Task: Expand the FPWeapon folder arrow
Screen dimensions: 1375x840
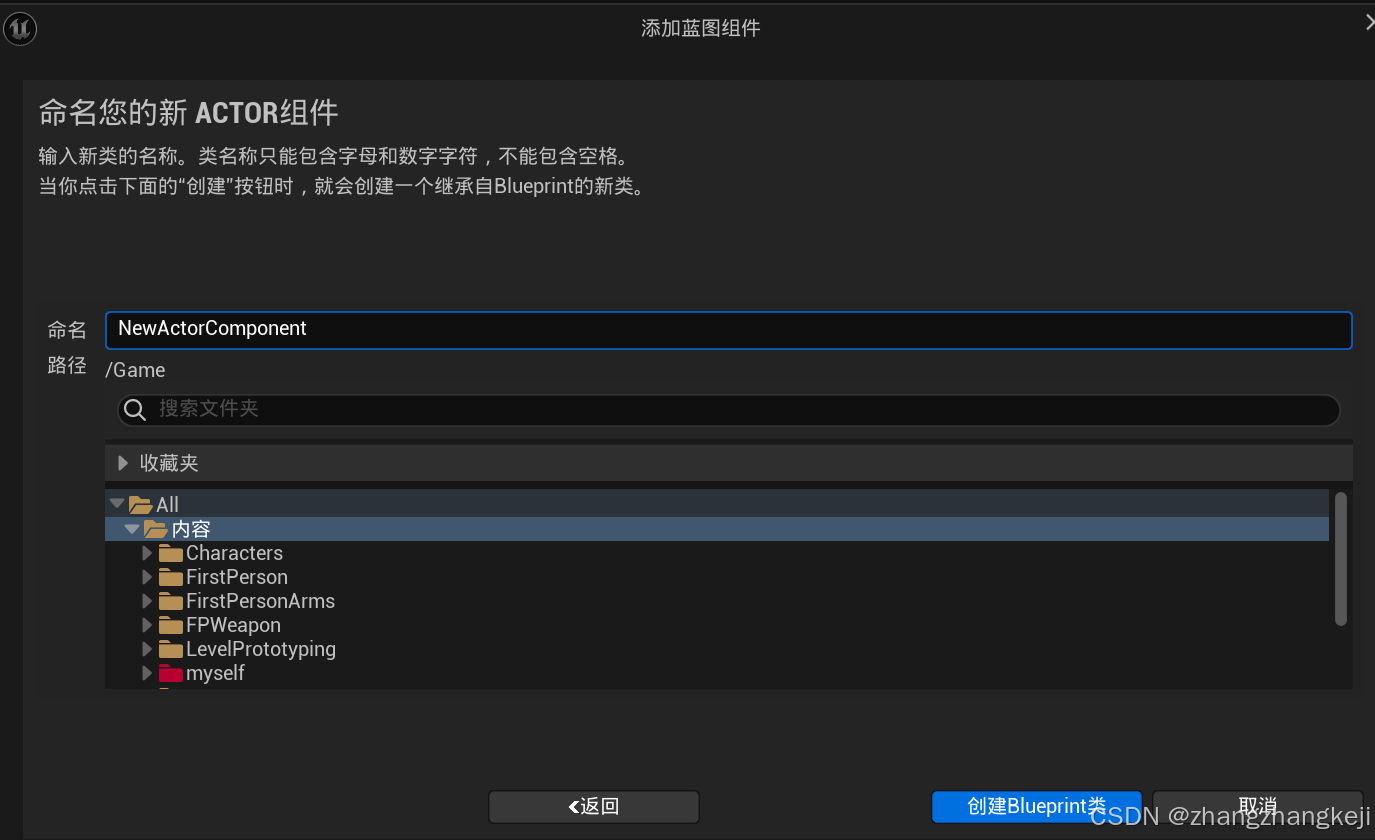Action: (x=147, y=625)
